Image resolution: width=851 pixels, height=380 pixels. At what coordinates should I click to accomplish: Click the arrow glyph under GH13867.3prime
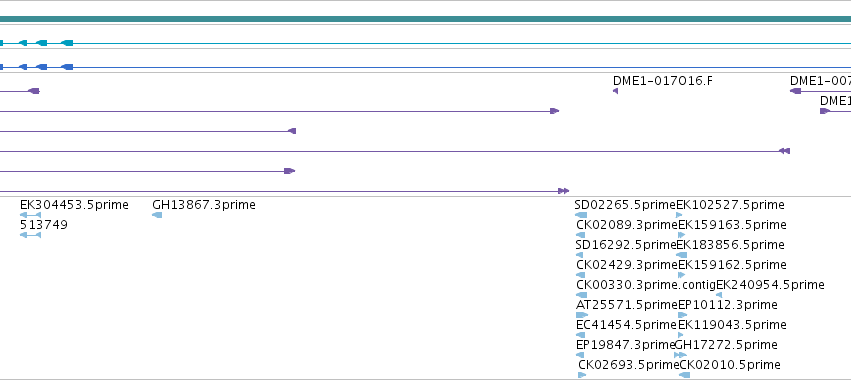tap(157, 215)
